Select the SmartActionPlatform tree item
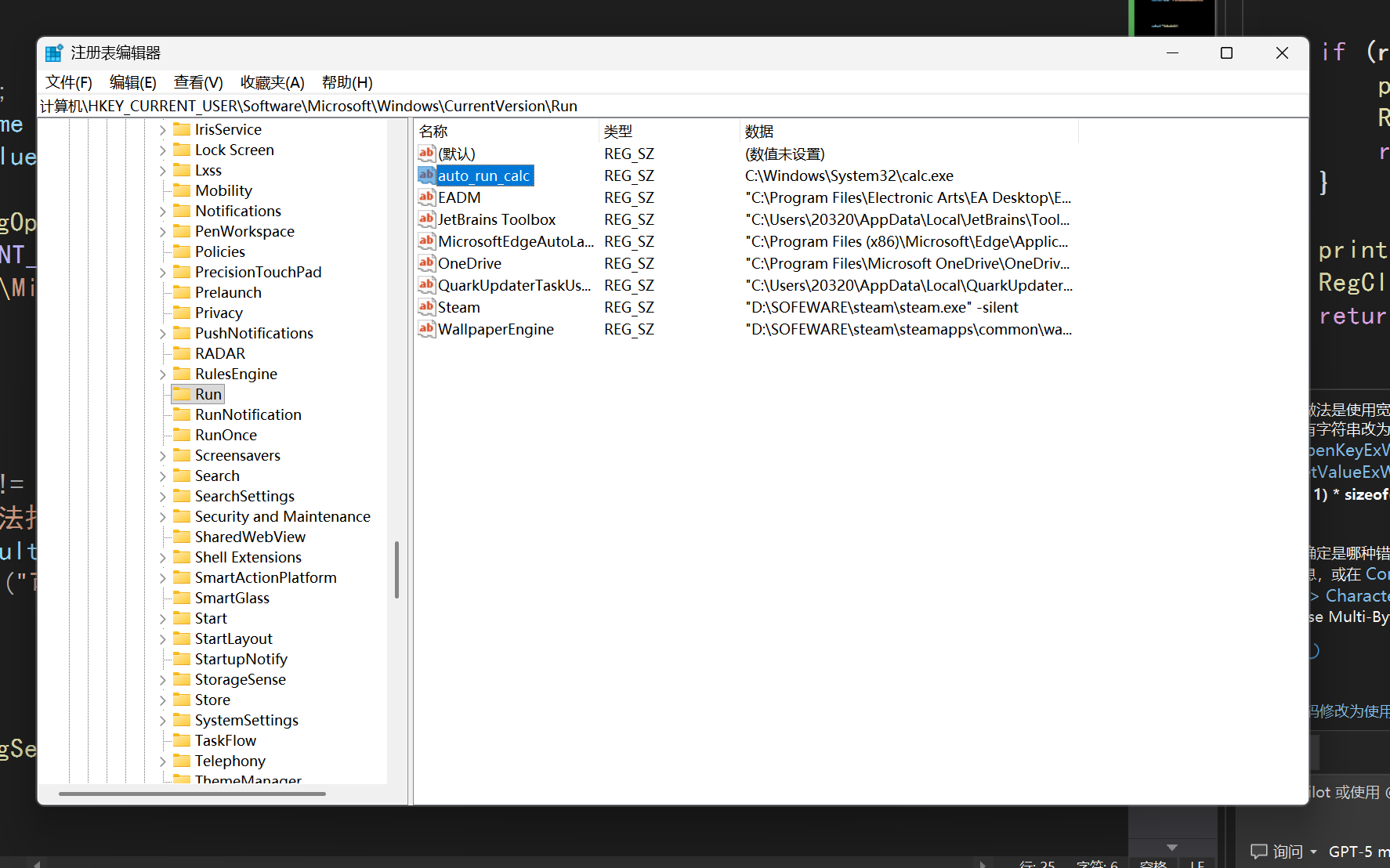 pyautogui.click(x=266, y=577)
